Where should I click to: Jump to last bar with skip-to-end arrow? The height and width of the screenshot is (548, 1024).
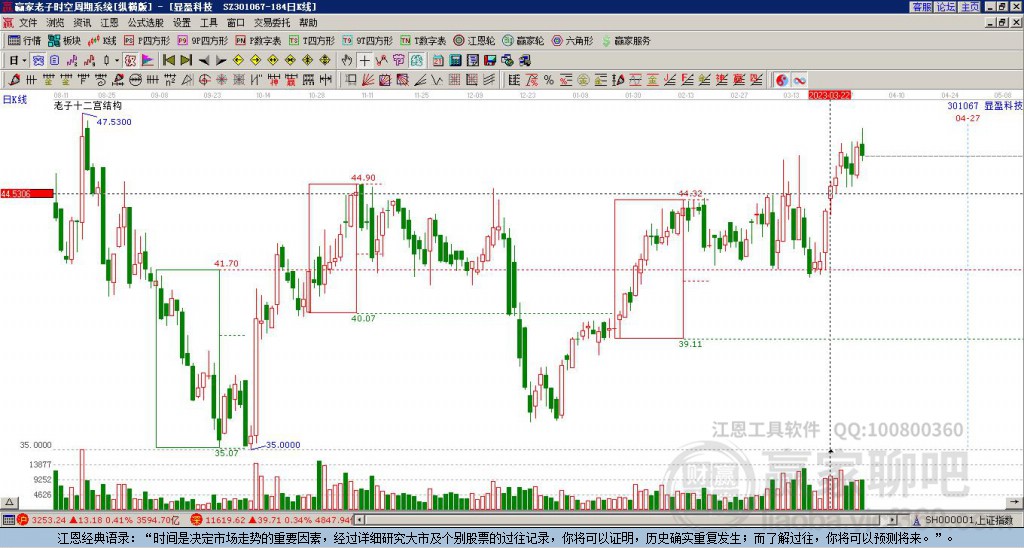[x=186, y=61]
